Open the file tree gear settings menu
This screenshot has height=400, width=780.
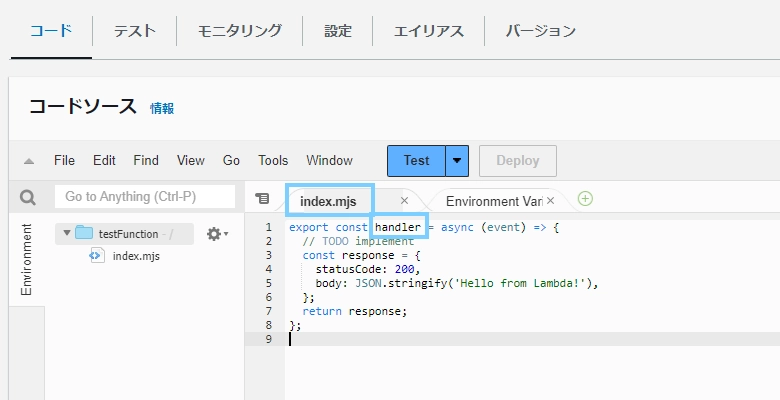click(217, 234)
